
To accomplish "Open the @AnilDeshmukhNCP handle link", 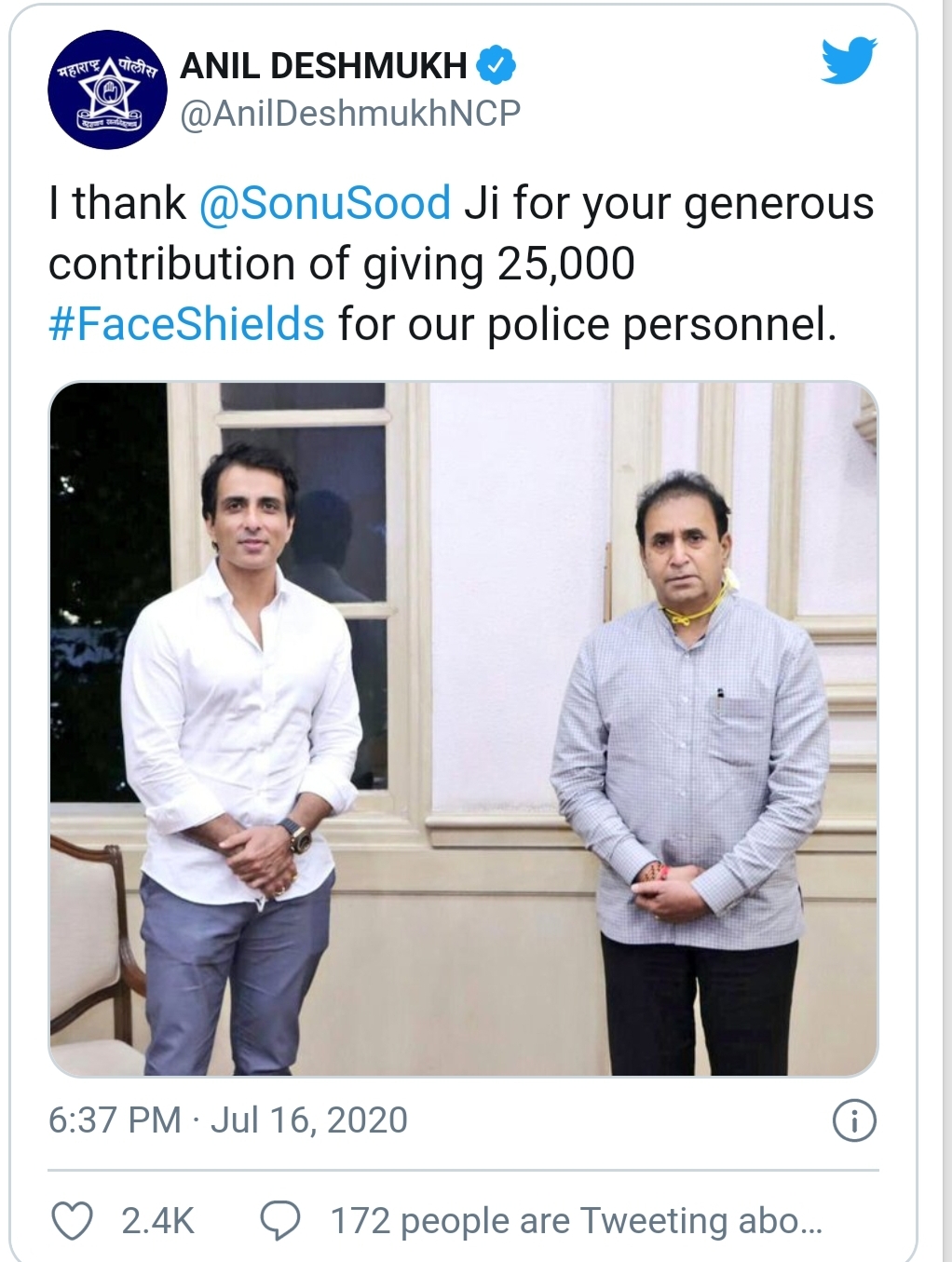I will coord(349,114).
